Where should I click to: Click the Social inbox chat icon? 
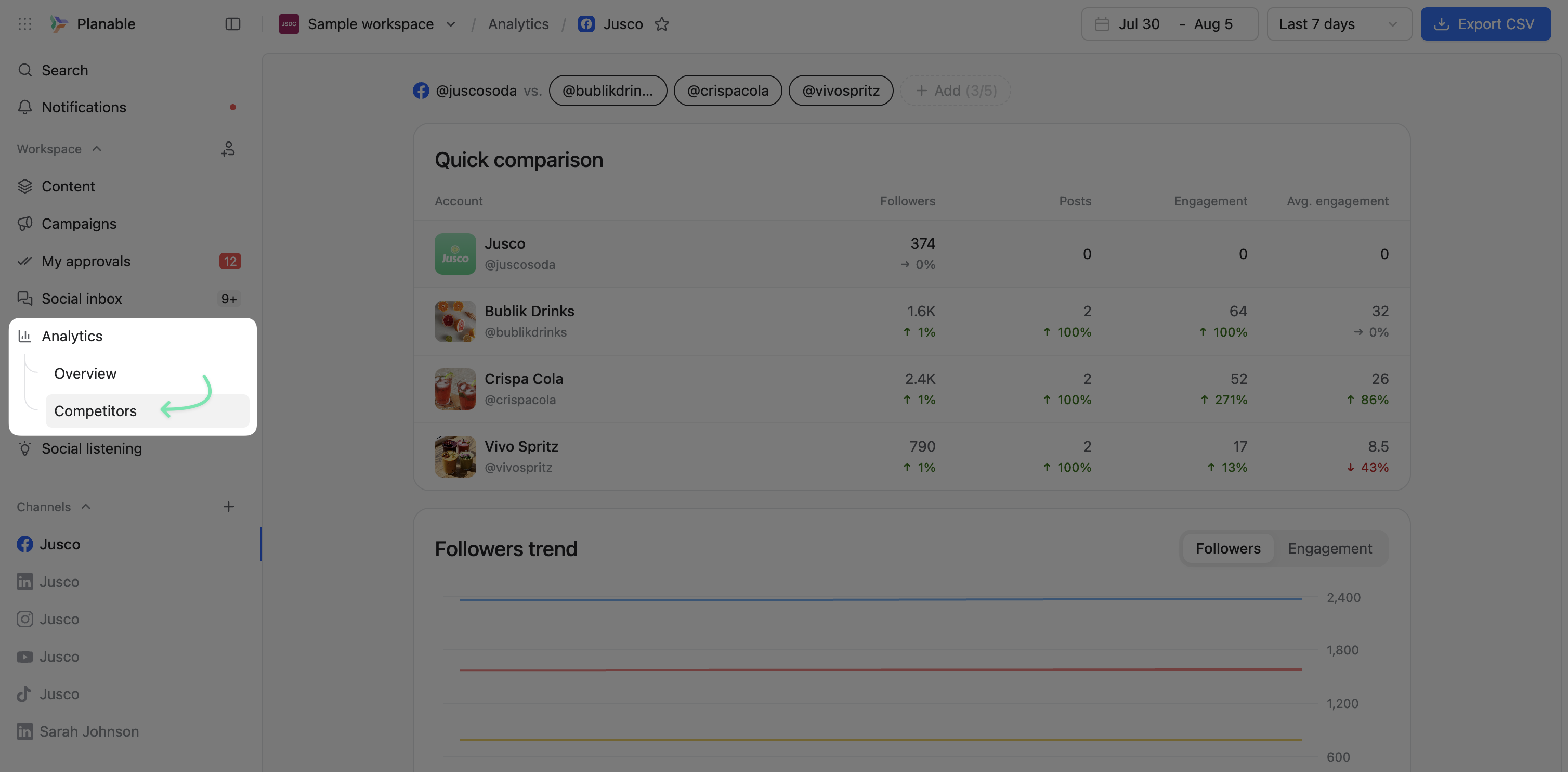pyautogui.click(x=25, y=298)
